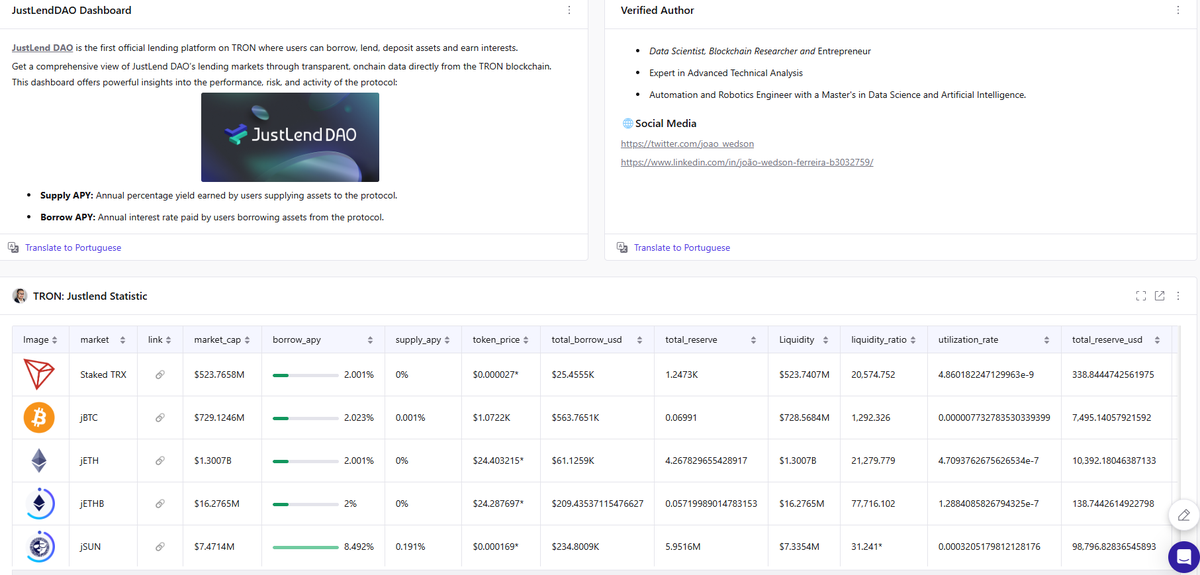Open the JustLendDAO Dashboard panel options menu
1200x575 pixels.
(x=569, y=11)
